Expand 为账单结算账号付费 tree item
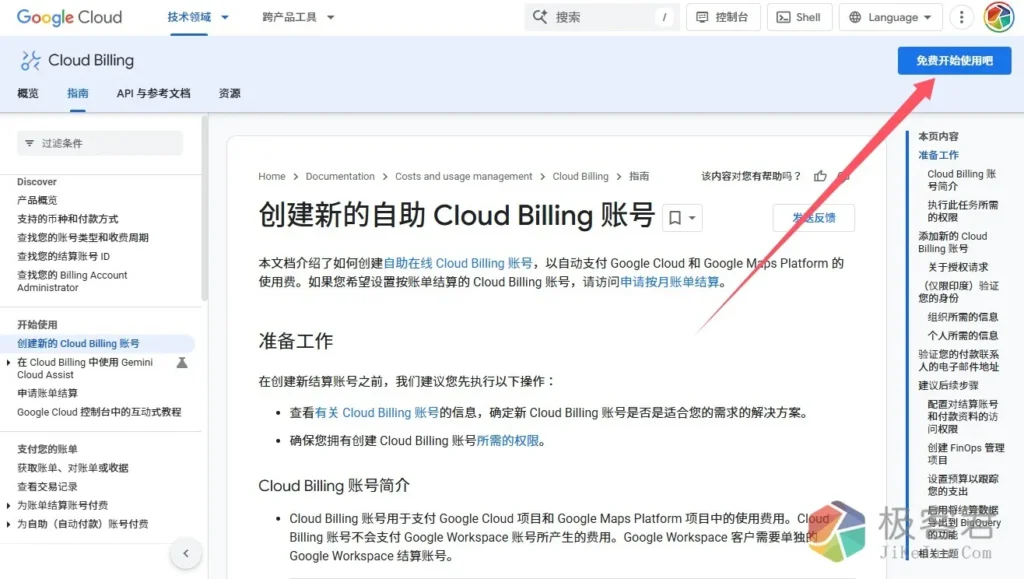Image resolution: width=1024 pixels, height=579 pixels. point(10,505)
